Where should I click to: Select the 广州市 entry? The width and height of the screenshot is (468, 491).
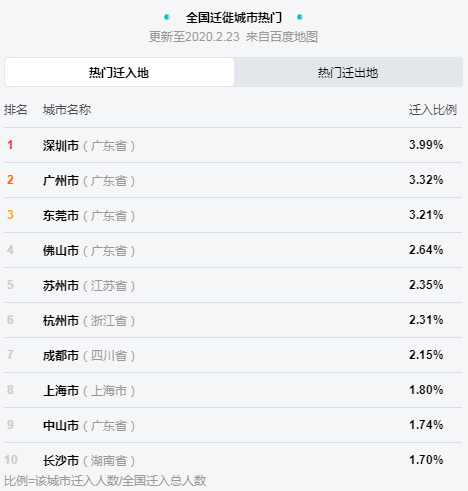pyautogui.click(x=233, y=180)
